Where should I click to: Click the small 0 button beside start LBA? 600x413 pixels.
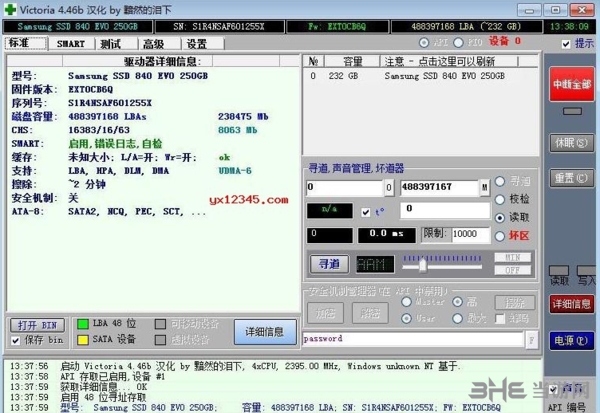389,188
